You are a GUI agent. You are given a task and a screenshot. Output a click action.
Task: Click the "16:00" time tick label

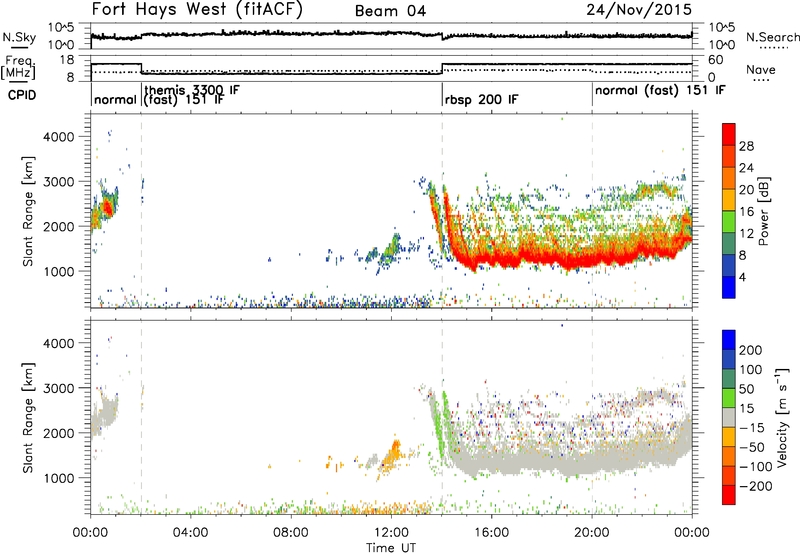coord(491,533)
